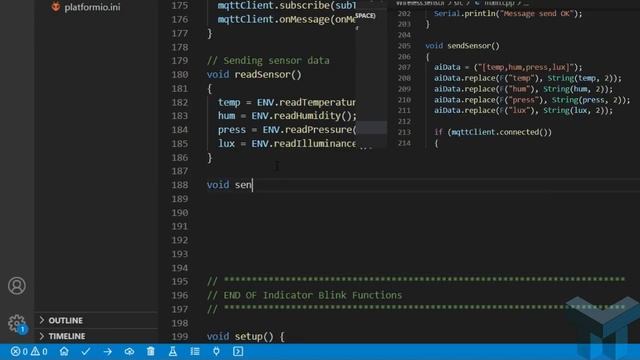Click the errors count in status bar

coord(20,351)
